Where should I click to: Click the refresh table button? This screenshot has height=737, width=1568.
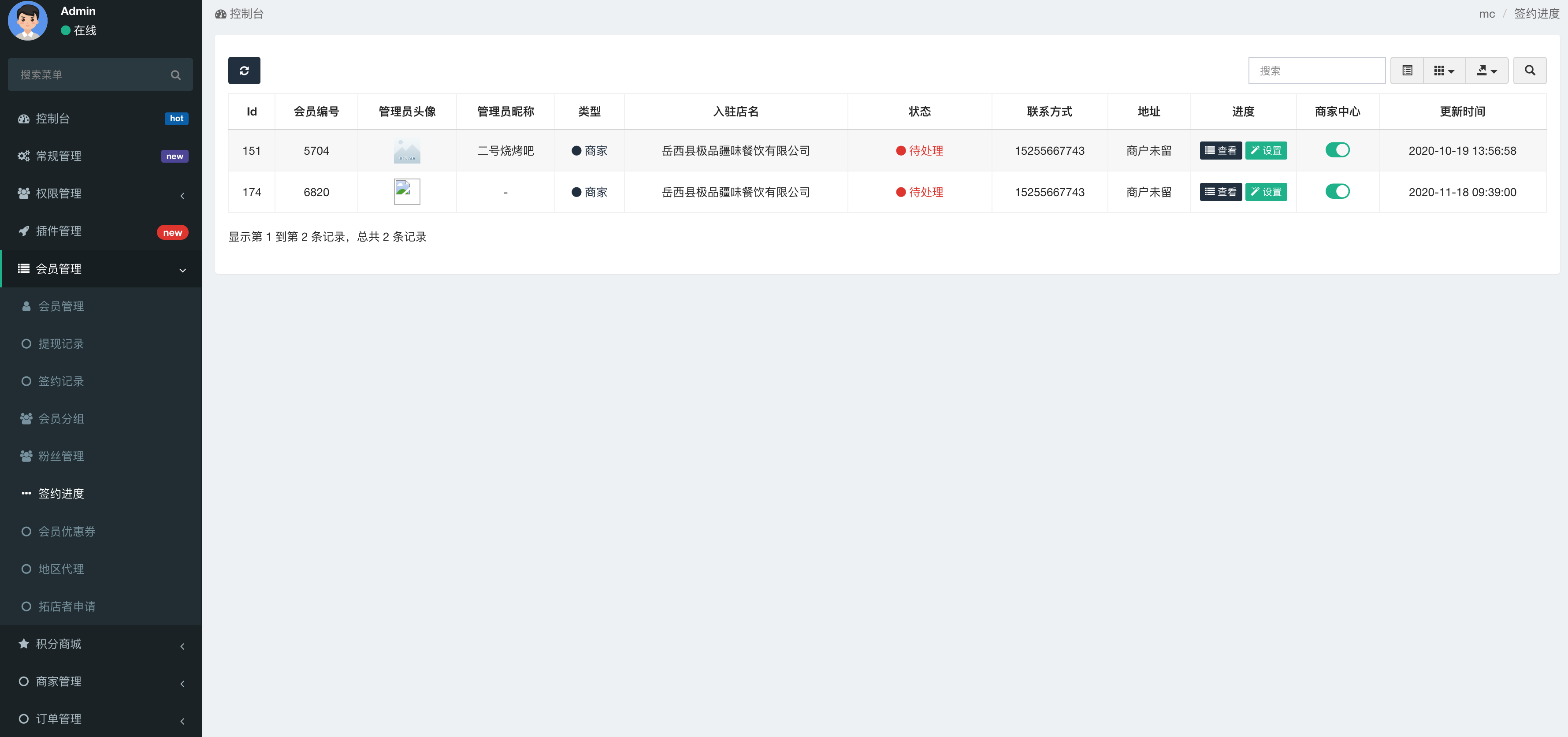pos(244,71)
